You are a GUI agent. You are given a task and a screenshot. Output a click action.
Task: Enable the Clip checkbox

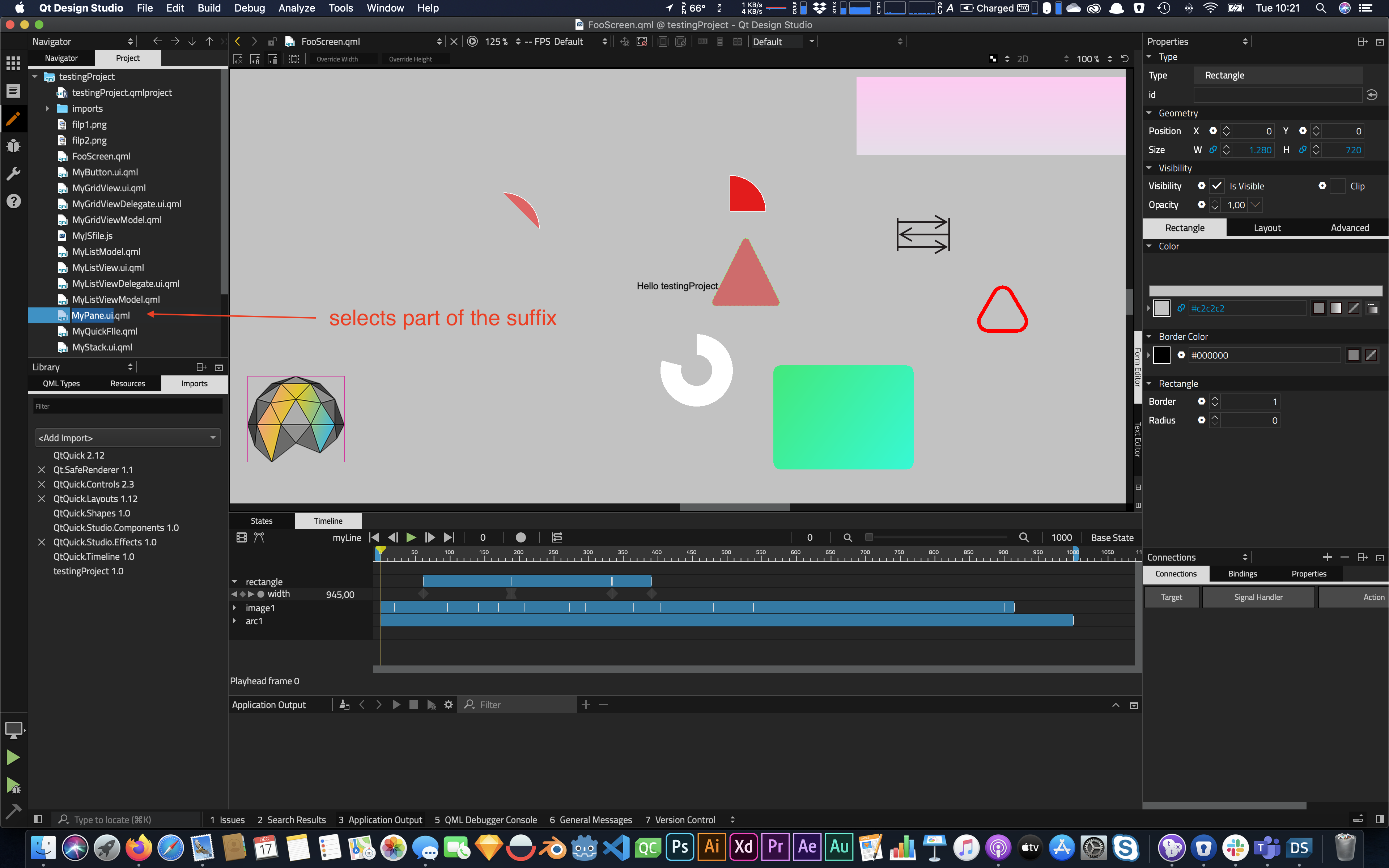[1337, 186]
